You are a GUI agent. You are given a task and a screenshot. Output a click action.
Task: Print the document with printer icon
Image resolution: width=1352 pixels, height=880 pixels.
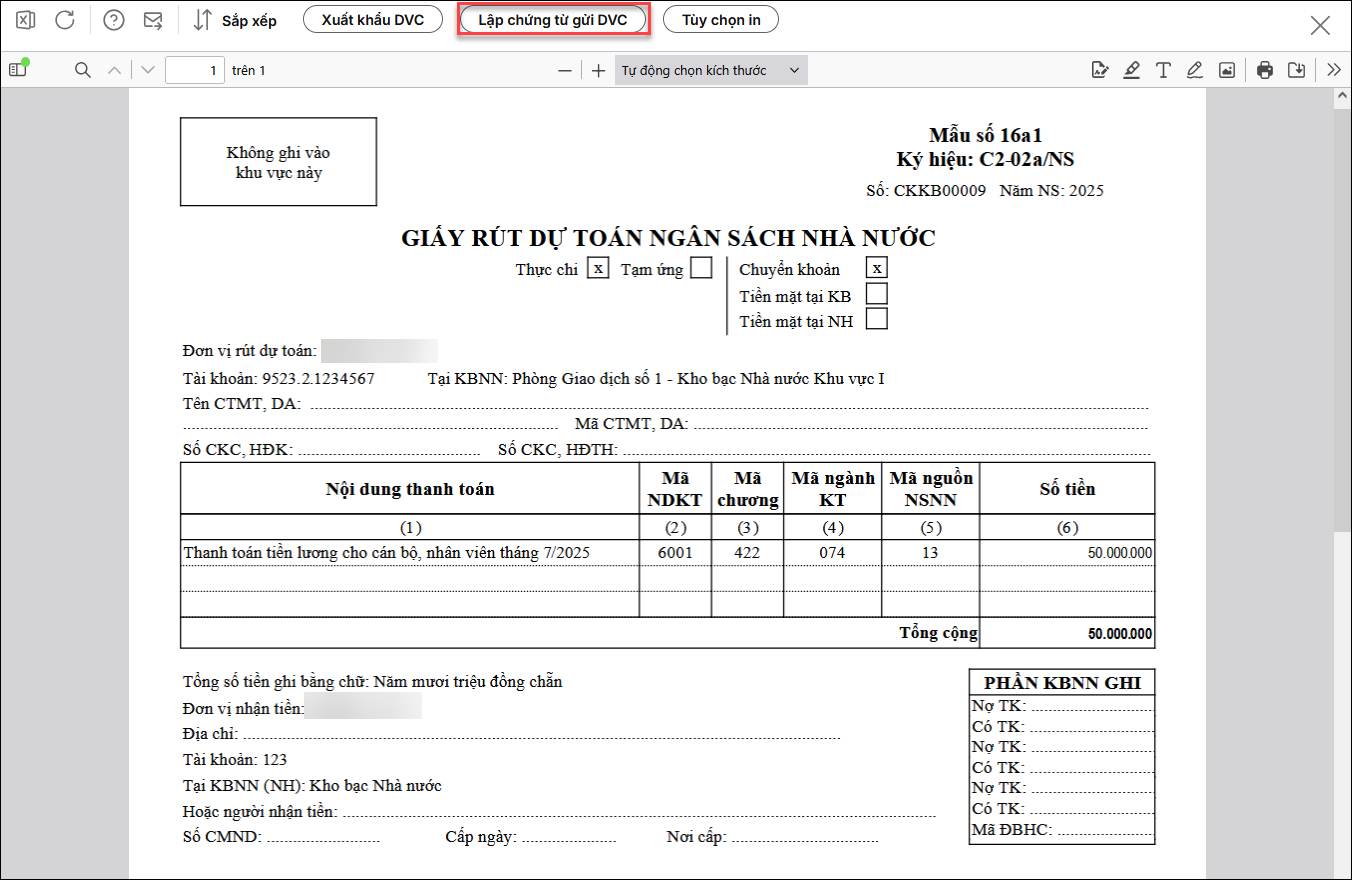pyautogui.click(x=1265, y=70)
